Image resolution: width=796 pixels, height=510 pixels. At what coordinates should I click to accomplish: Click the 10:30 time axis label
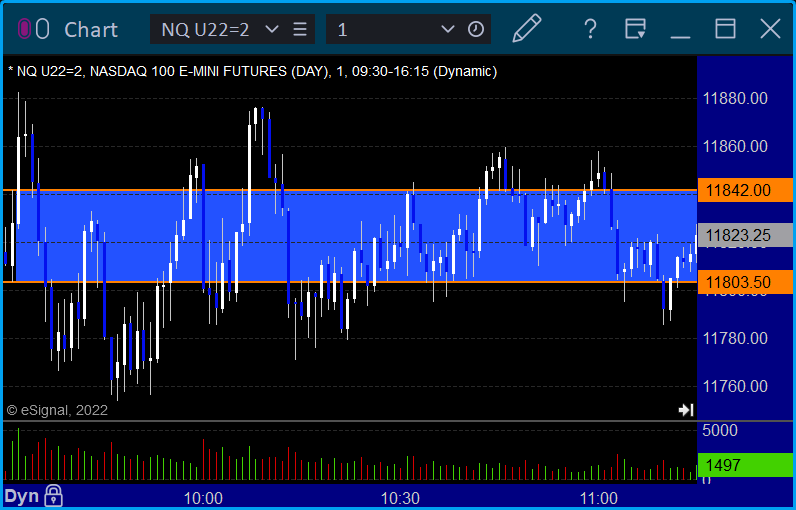pyautogui.click(x=401, y=498)
